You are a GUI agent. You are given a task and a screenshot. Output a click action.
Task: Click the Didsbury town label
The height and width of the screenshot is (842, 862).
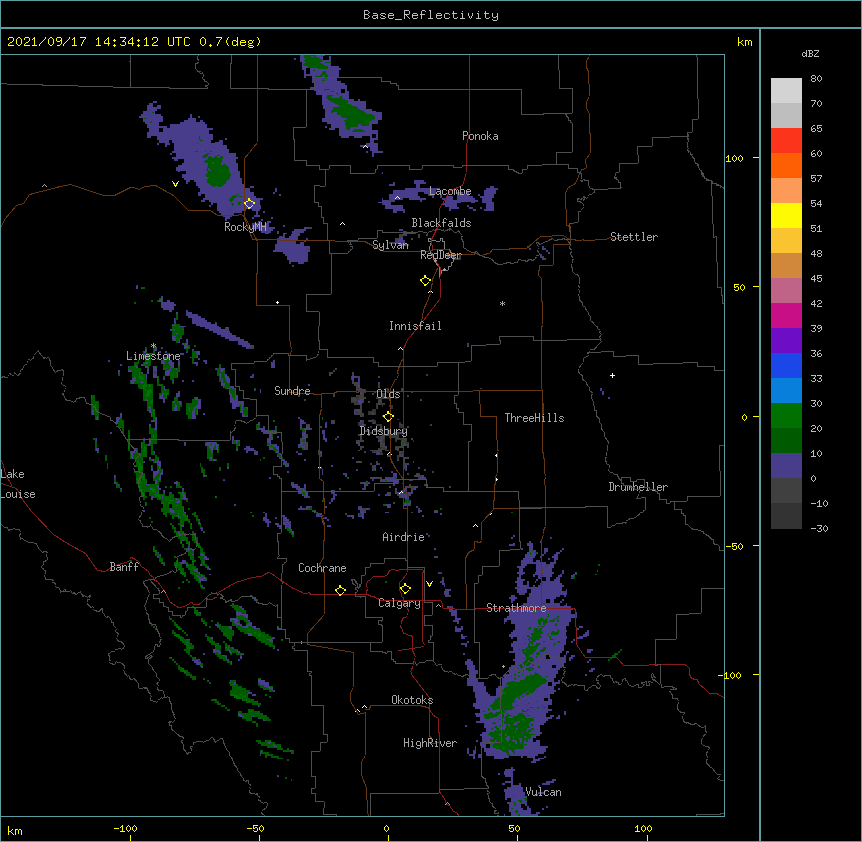(384, 431)
